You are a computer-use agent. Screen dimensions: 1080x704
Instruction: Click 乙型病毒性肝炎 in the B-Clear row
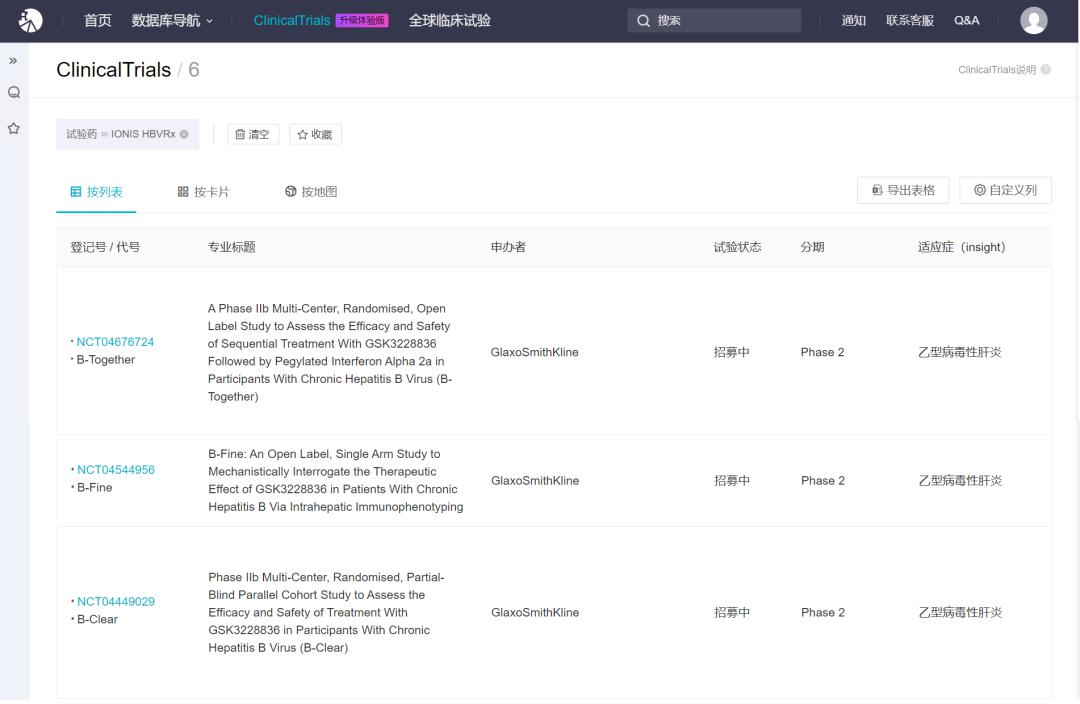(x=960, y=612)
